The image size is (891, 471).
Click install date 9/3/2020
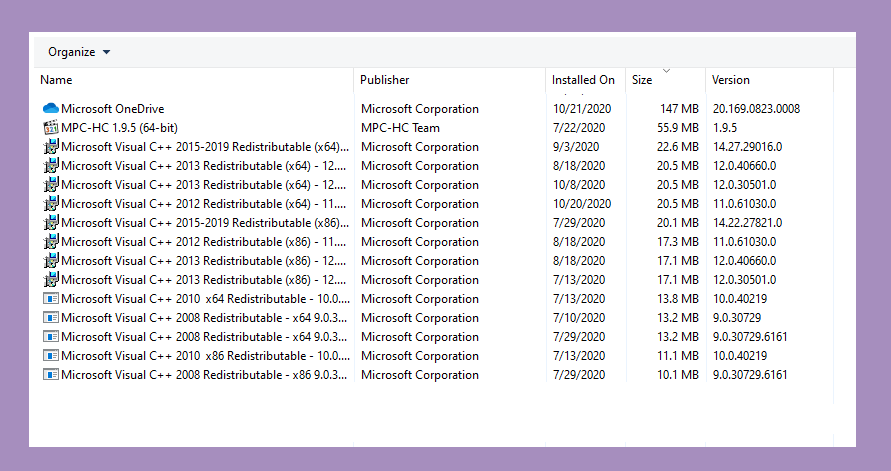tap(576, 147)
